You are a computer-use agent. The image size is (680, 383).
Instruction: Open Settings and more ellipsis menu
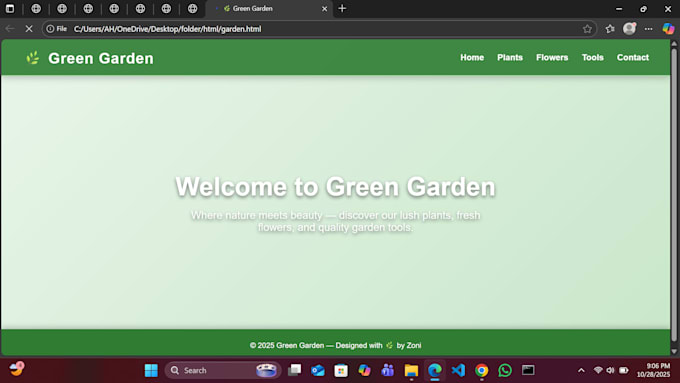(x=648, y=29)
